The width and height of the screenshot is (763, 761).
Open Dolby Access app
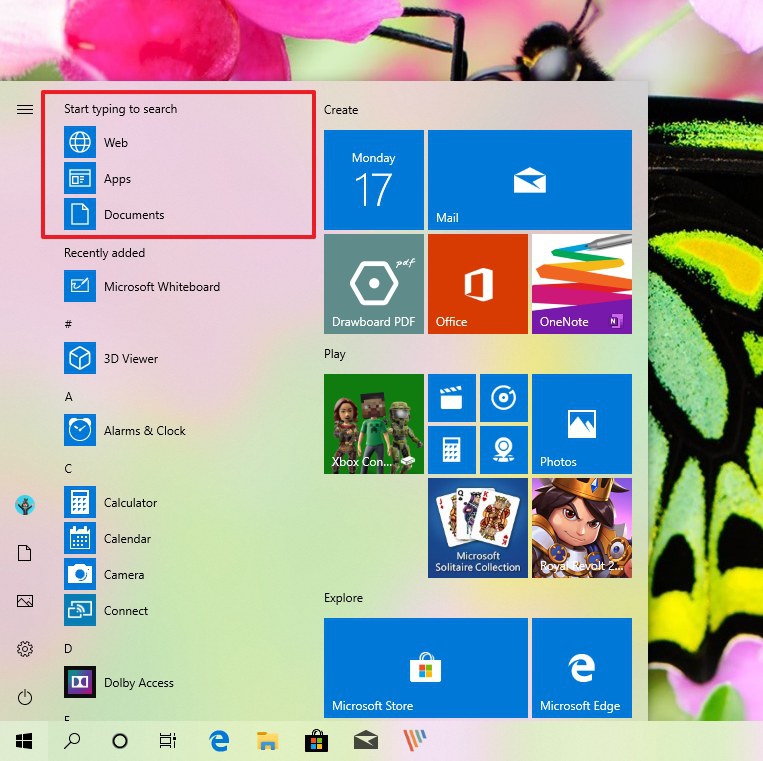138,683
